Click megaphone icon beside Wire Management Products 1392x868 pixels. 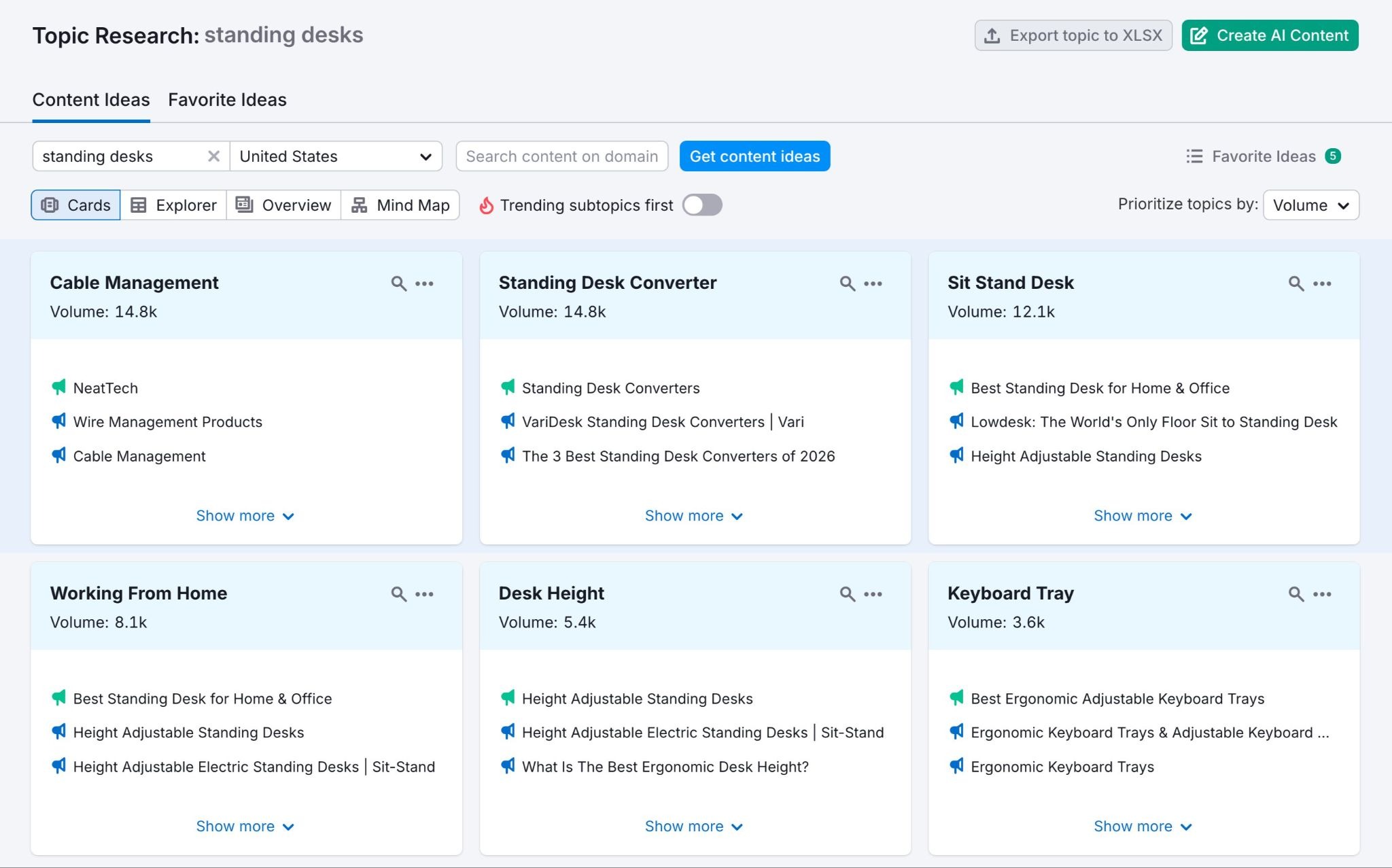pyautogui.click(x=59, y=421)
